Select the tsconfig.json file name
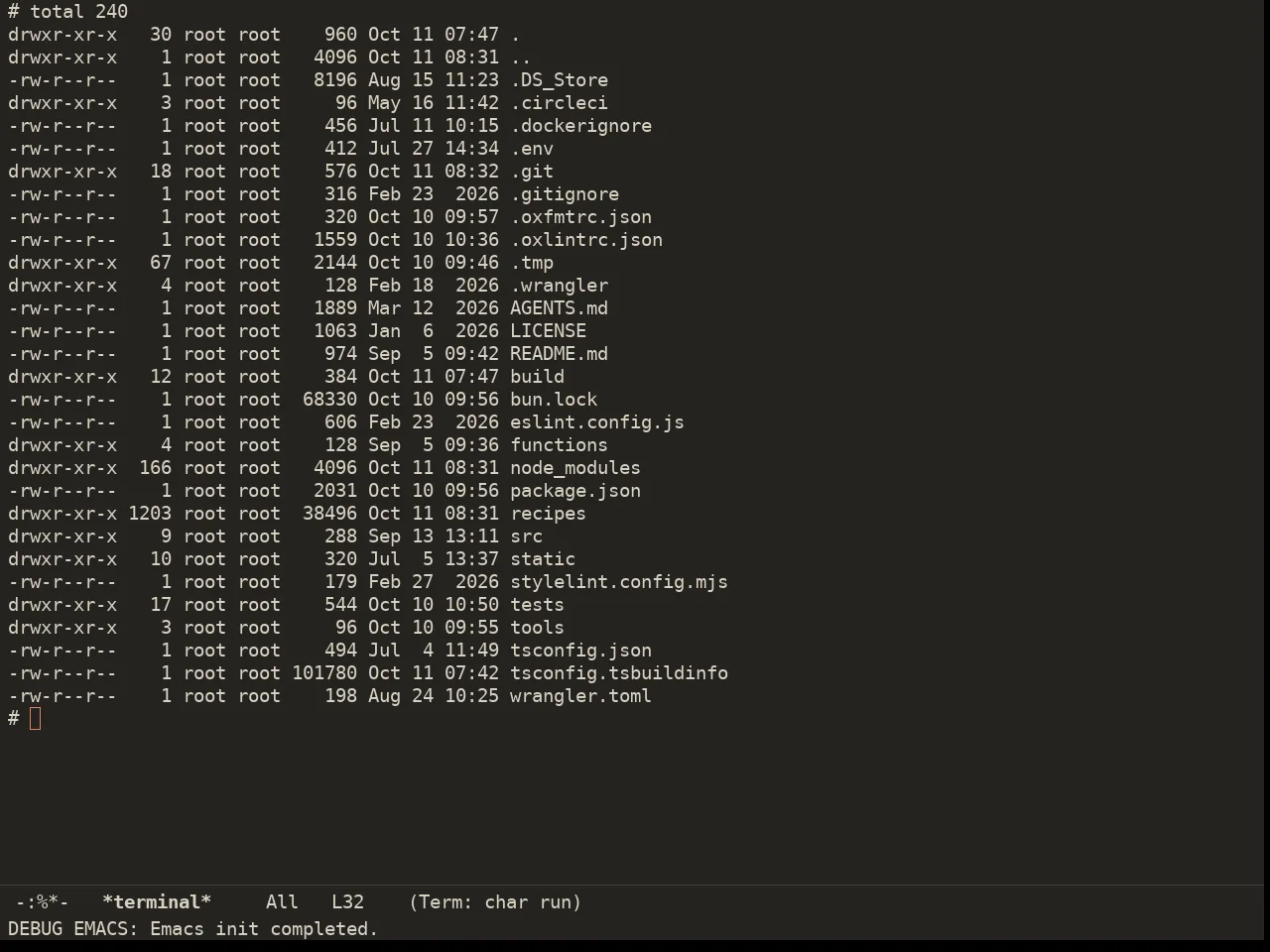 pyautogui.click(x=580, y=651)
